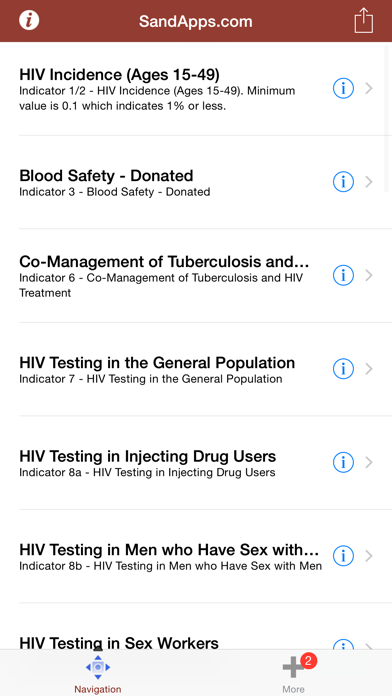Open the More tab with badge
This screenshot has height=696, width=392.
pyautogui.click(x=294, y=673)
